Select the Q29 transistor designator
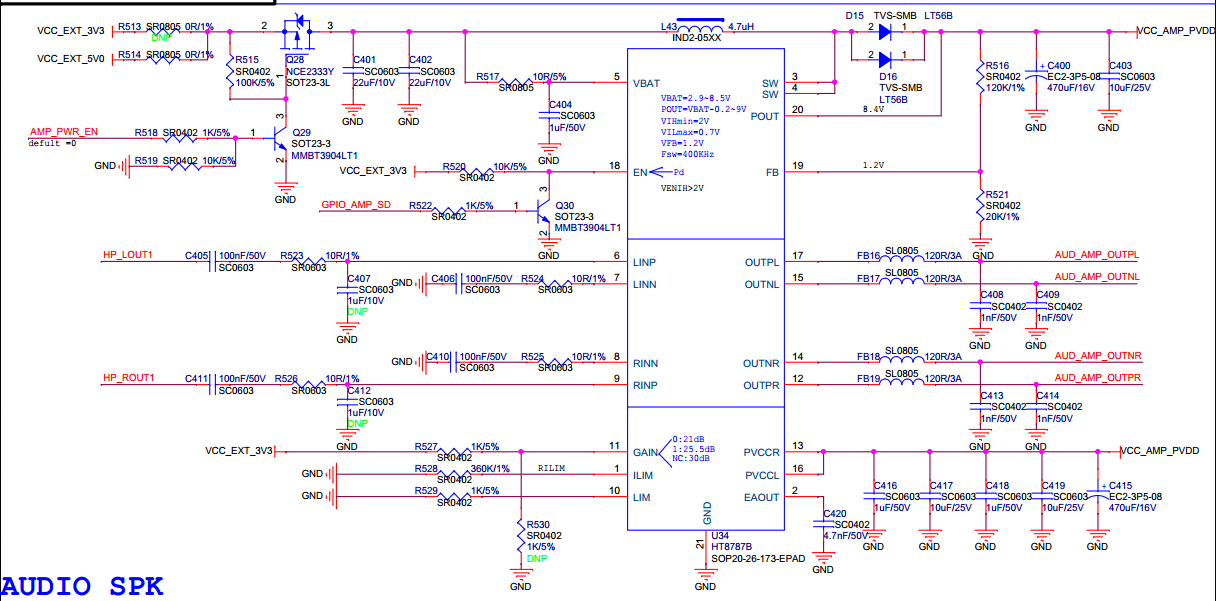The image size is (1216, 601). (x=301, y=132)
